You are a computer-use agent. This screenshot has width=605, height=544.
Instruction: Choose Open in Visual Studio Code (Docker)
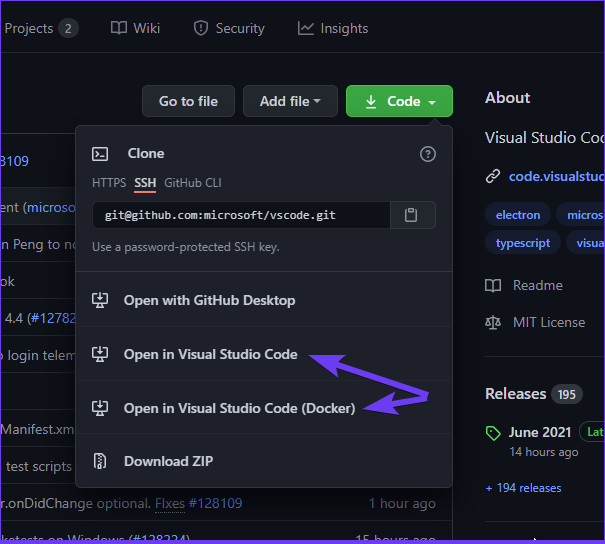pyautogui.click(x=264, y=408)
